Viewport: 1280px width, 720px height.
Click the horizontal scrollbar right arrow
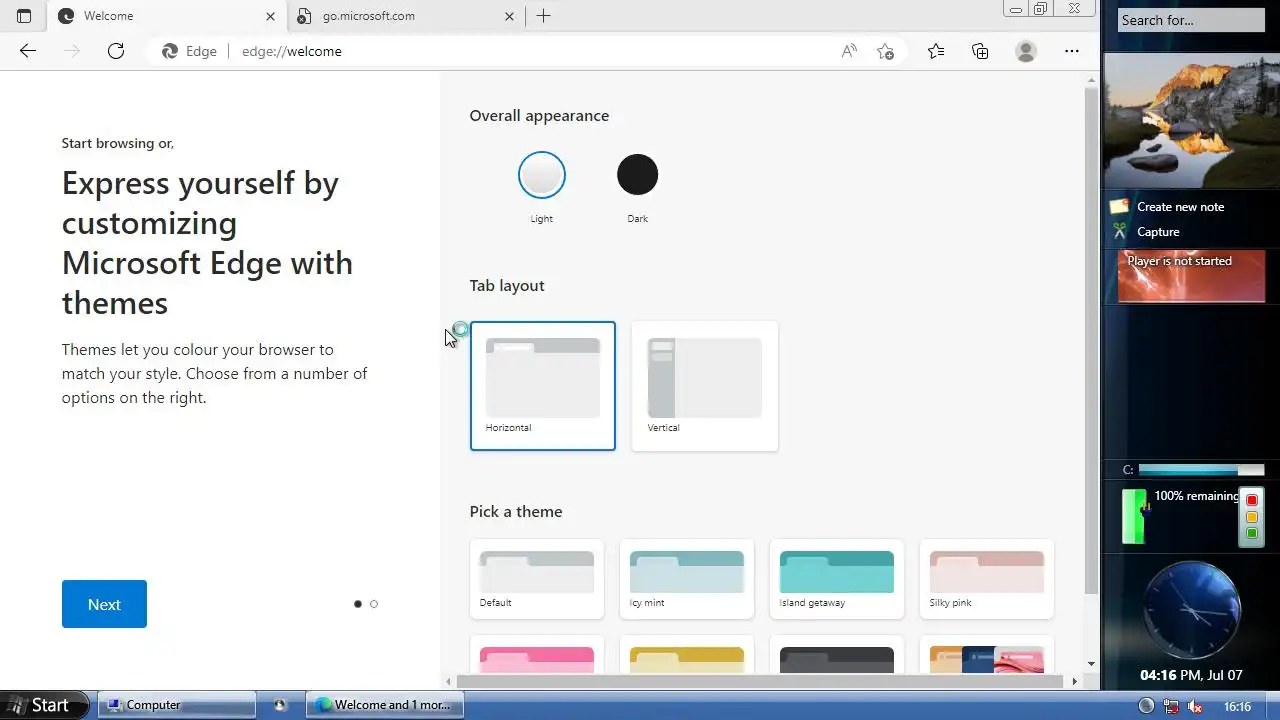tap(1074, 681)
